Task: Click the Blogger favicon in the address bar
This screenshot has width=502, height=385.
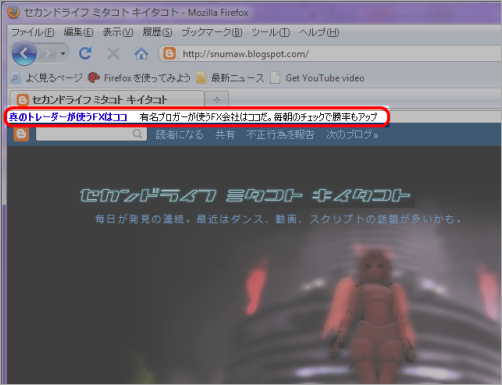Action: pyautogui.click(x=169, y=53)
